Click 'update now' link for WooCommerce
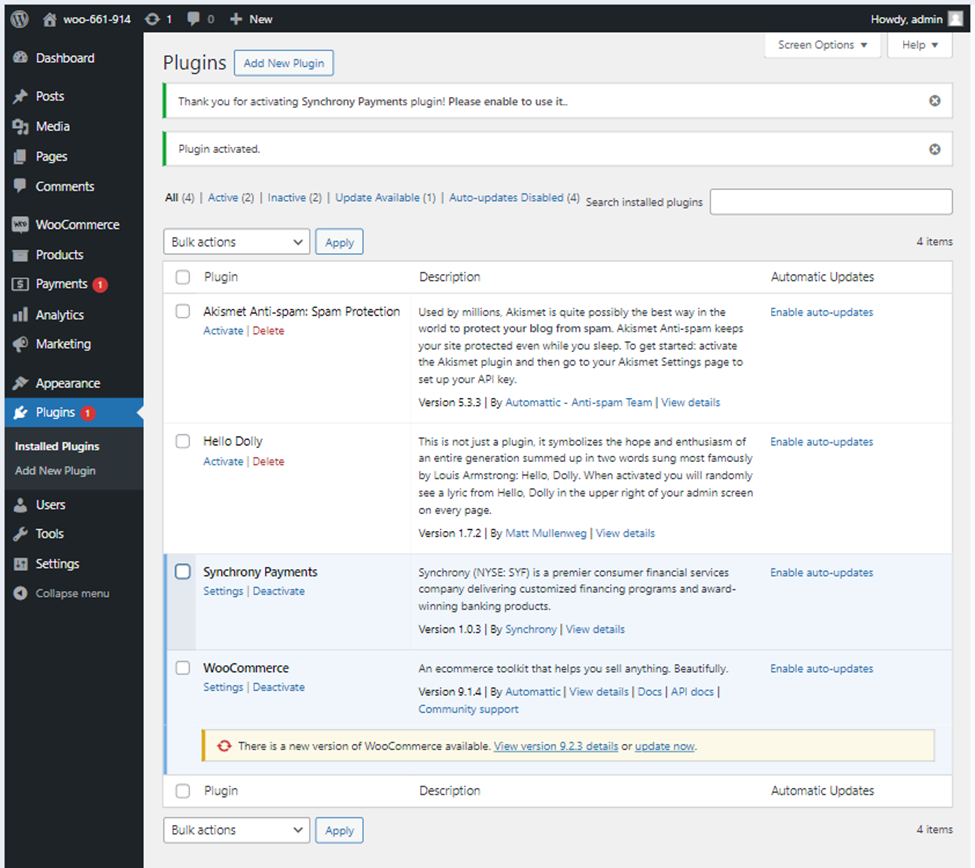The width and height of the screenshot is (975, 868). (664, 746)
